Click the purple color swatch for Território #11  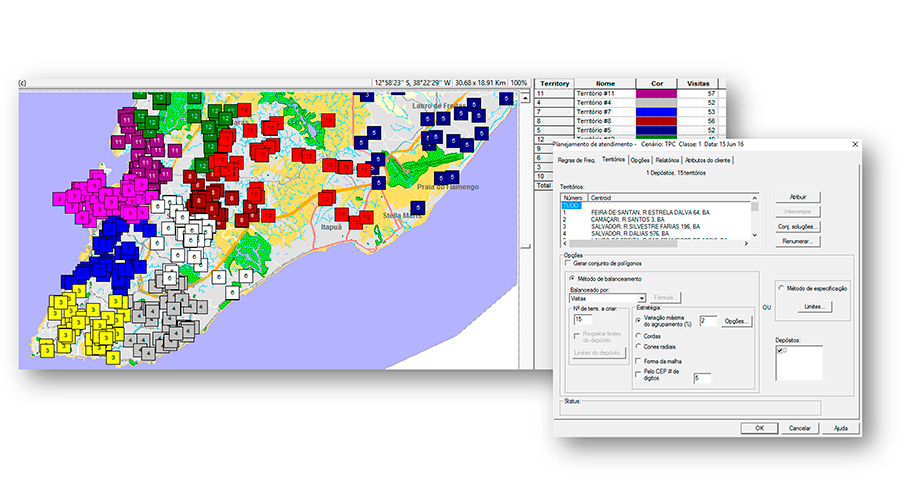coord(656,93)
